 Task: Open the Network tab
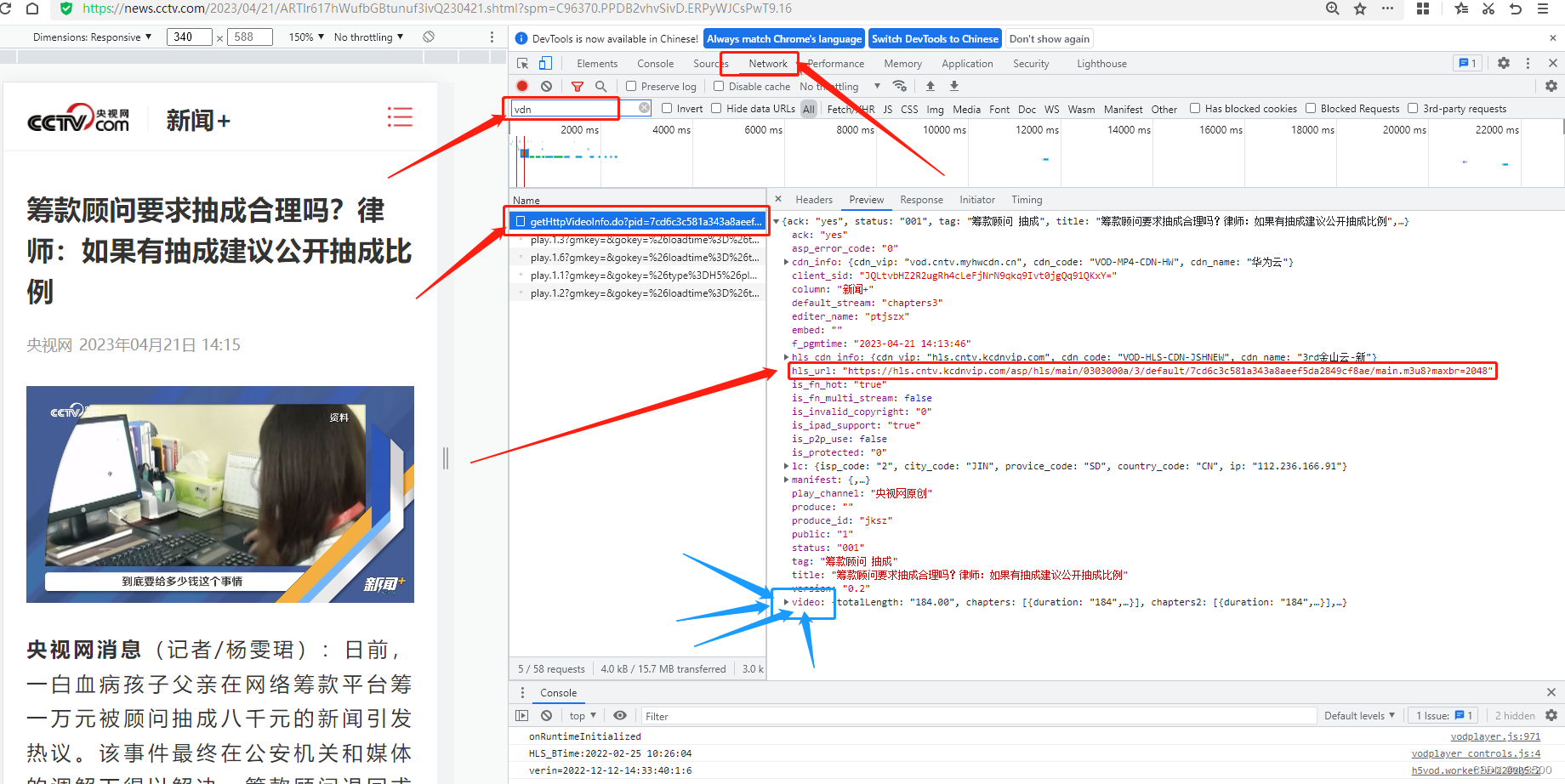tap(768, 64)
